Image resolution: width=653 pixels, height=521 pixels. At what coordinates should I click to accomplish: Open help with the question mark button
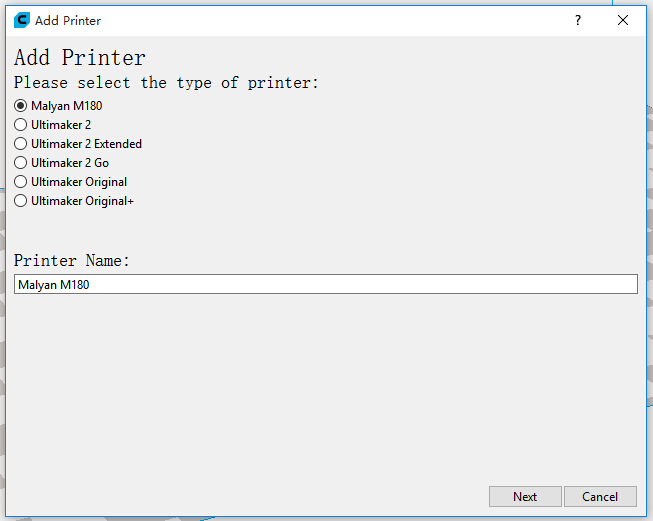(x=577, y=20)
